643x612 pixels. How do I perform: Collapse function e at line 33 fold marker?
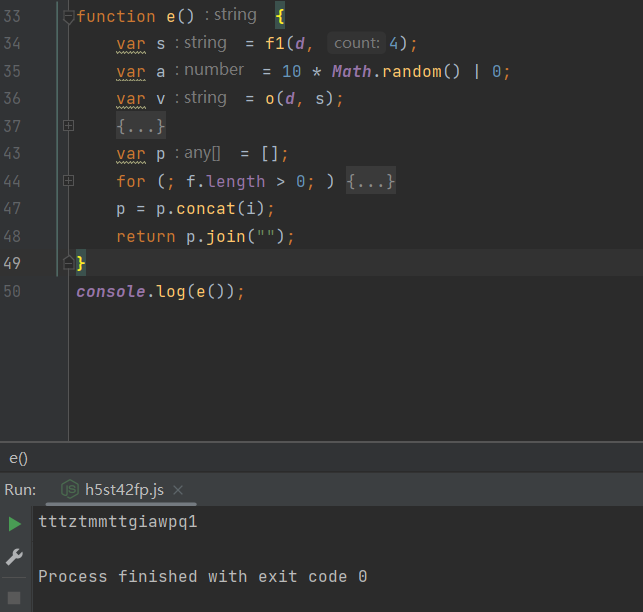(68, 17)
